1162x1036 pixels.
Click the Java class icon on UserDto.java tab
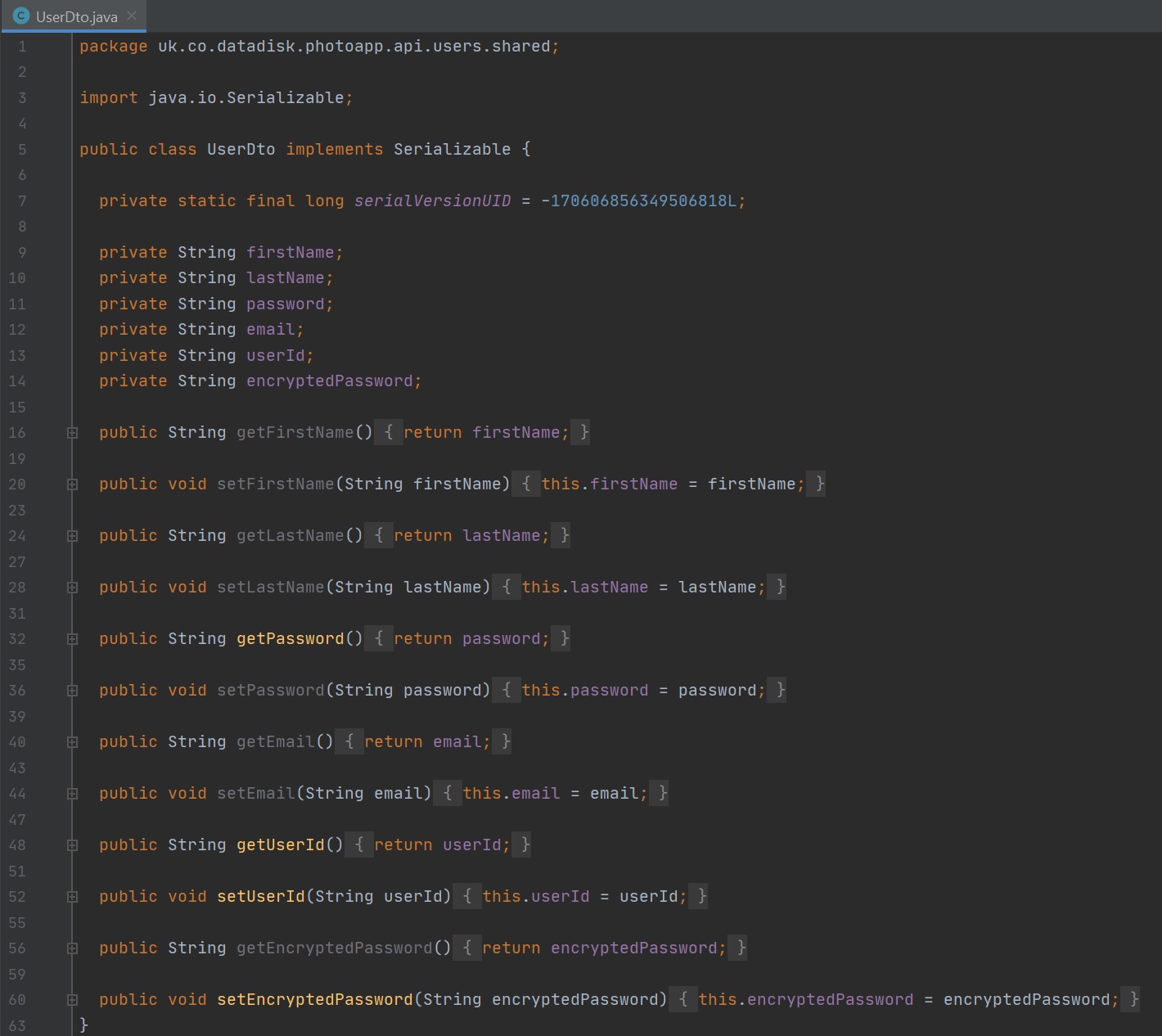(x=21, y=16)
